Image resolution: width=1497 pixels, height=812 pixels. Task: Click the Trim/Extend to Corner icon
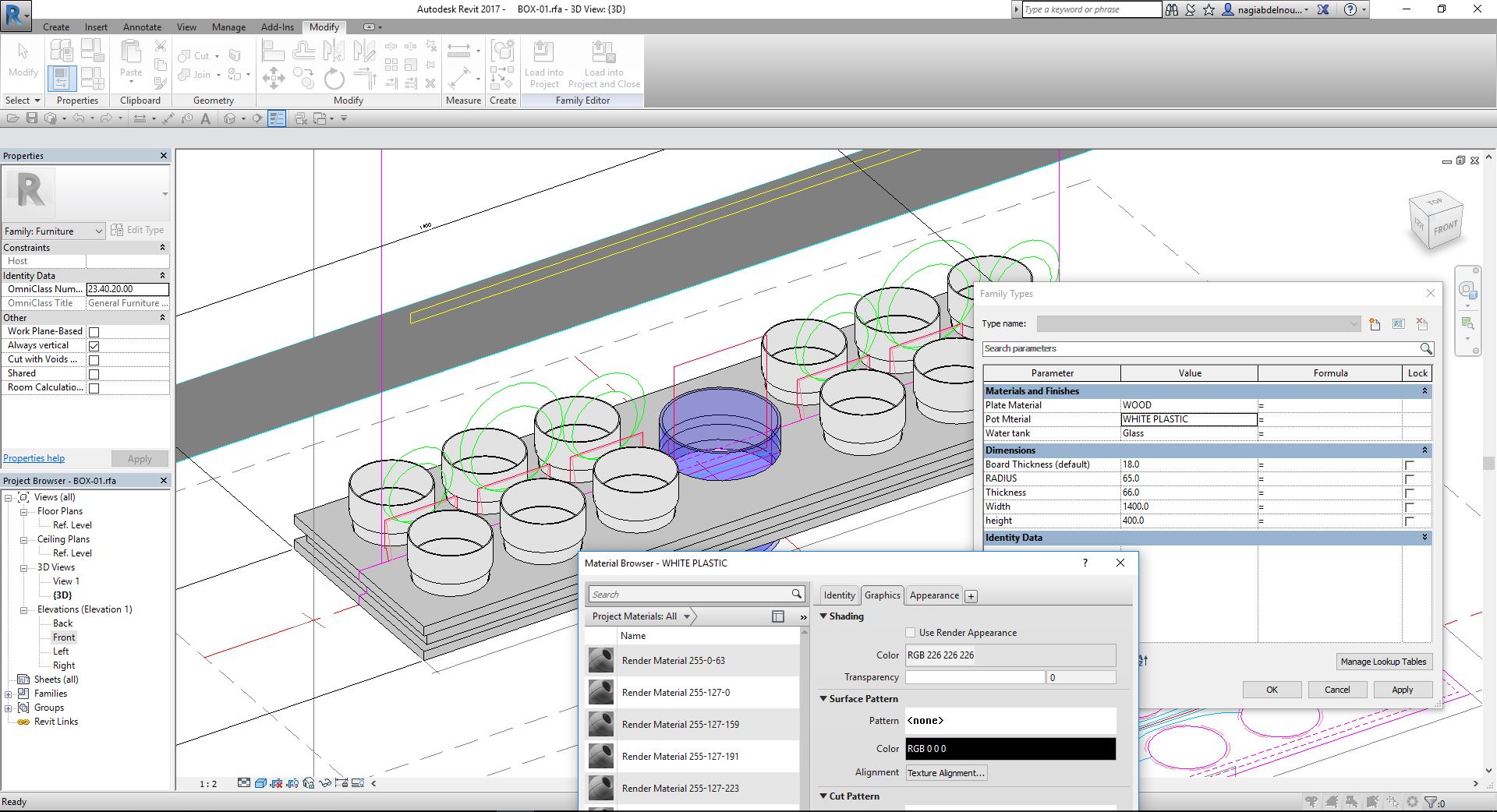pos(364,78)
